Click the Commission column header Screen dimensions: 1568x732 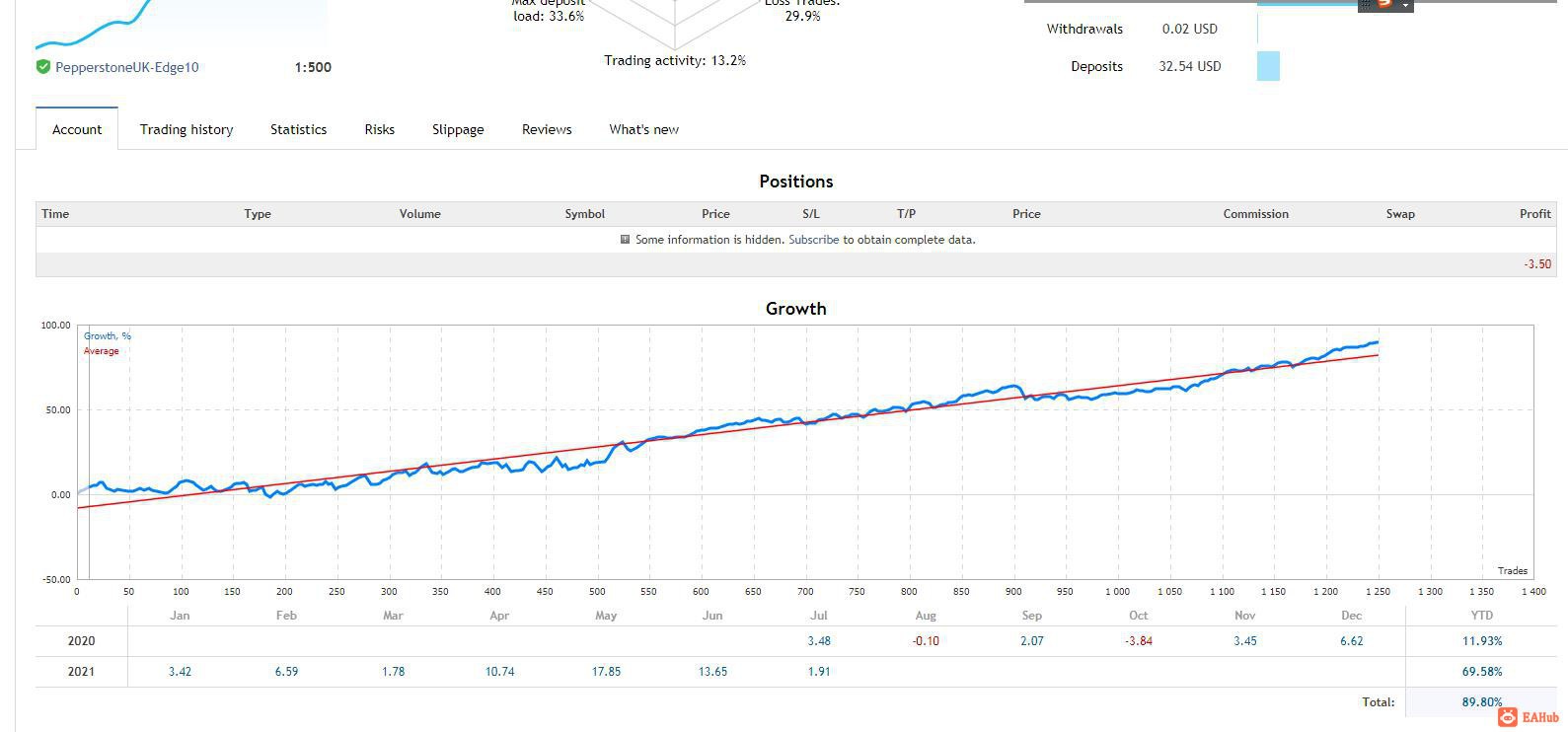click(1256, 214)
